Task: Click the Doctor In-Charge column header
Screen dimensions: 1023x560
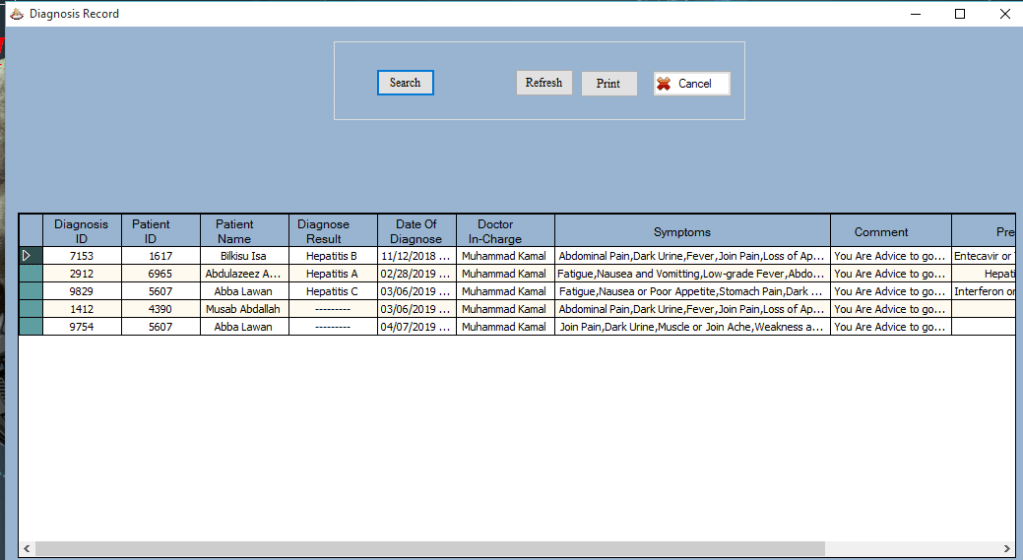Action: tap(495, 231)
